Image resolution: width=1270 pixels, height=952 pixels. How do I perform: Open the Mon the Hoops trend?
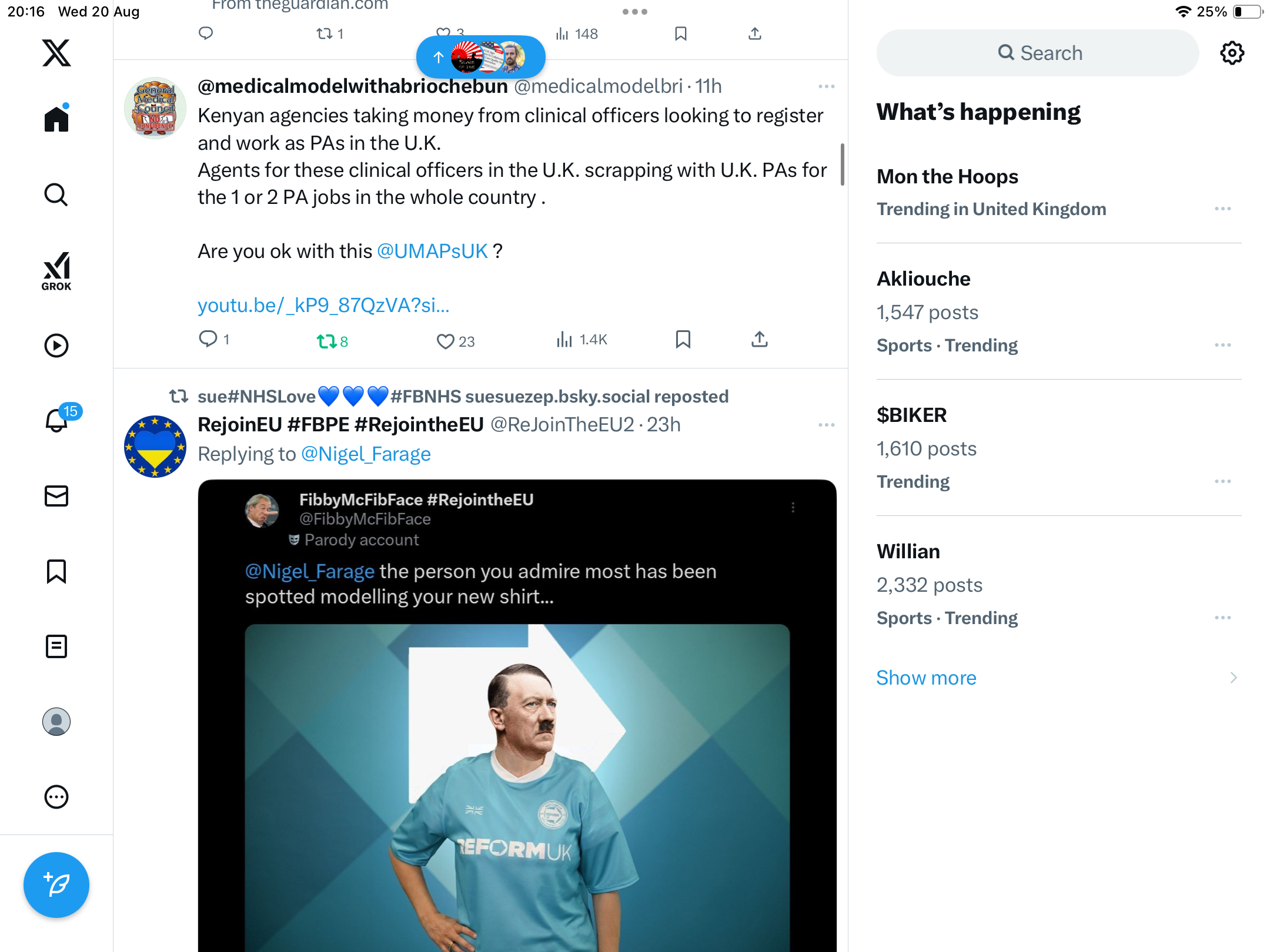click(947, 177)
